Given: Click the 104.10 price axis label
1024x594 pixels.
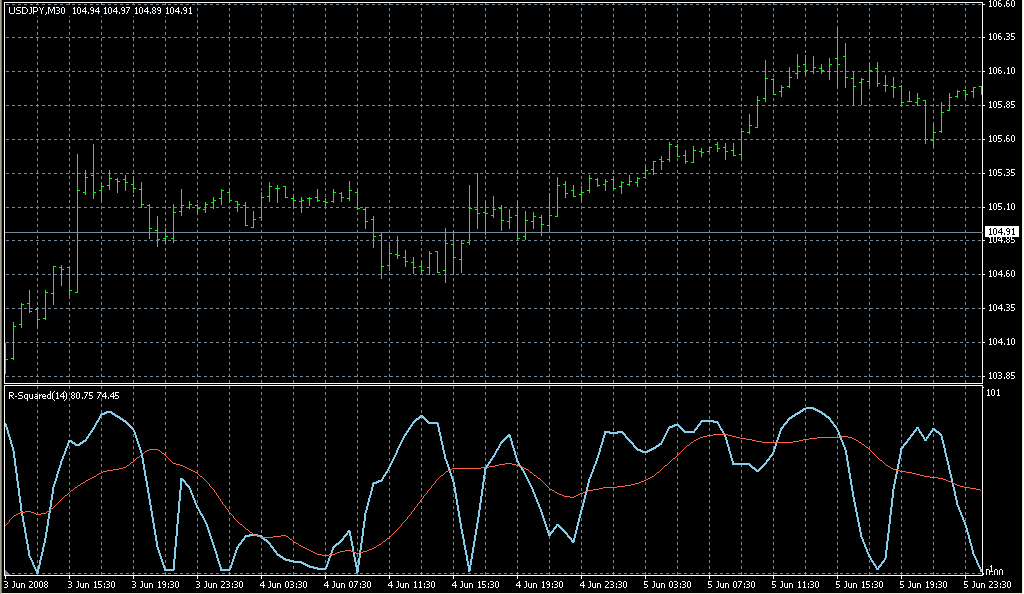Looking at the screenshot, I should coord(1001,342).
